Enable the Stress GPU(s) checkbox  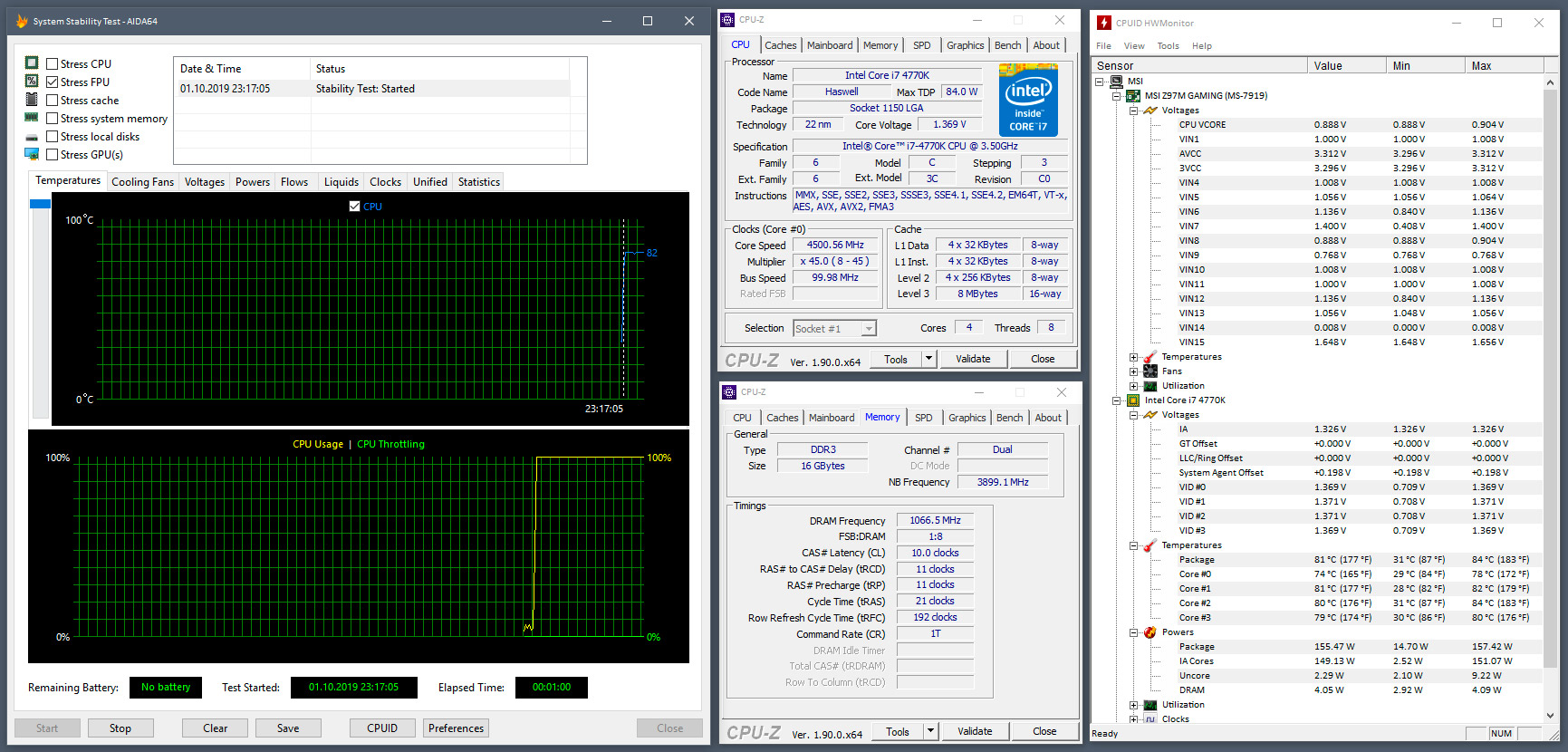(x=53, y=155)
